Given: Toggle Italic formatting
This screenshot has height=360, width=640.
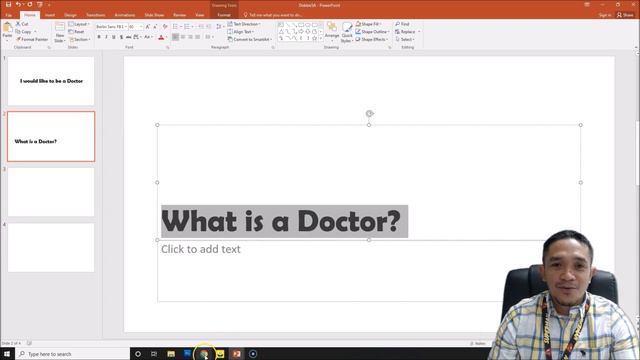Looking at the screenshot, I should click(x=106, y=37).
